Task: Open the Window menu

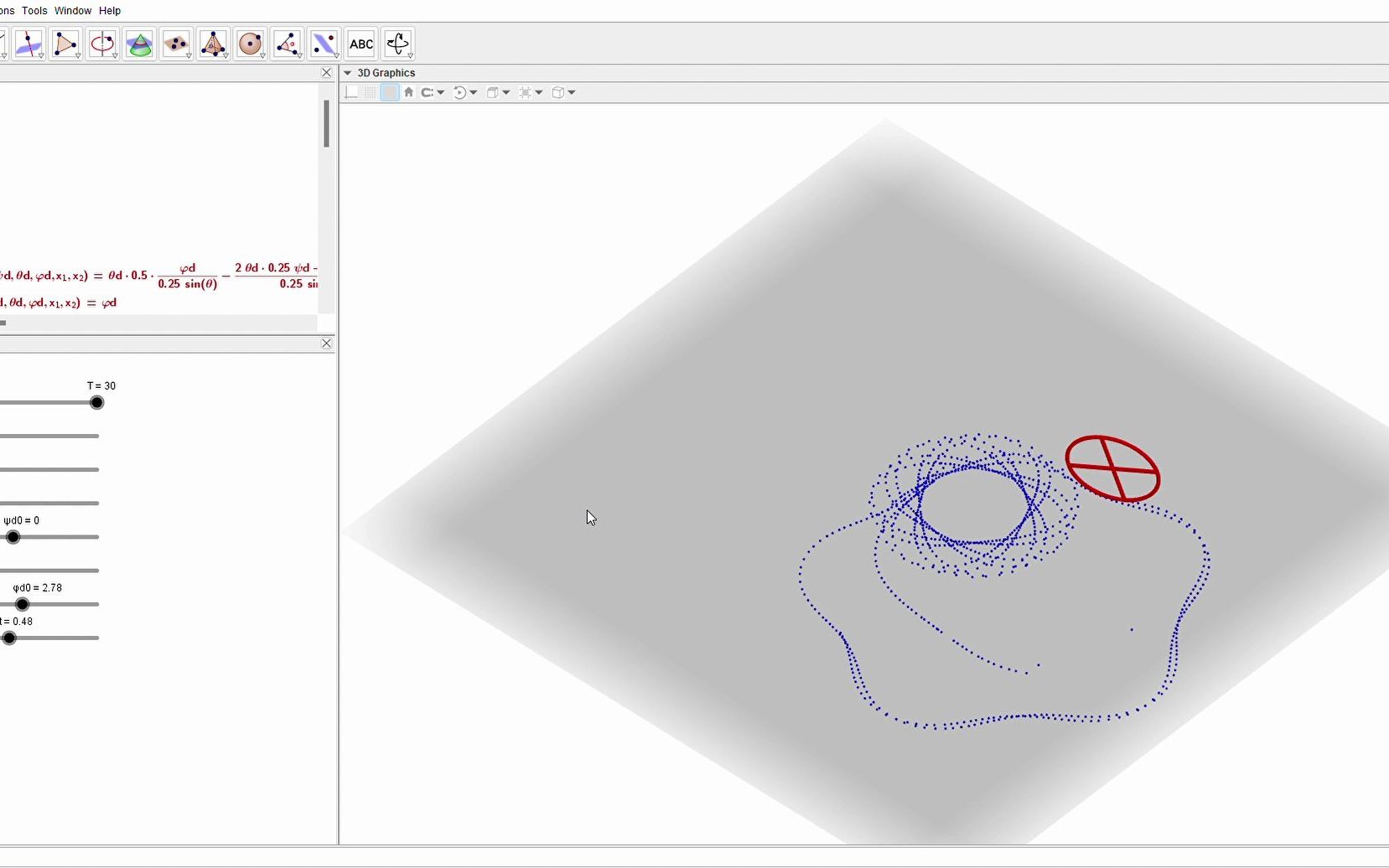Action: 72,10
